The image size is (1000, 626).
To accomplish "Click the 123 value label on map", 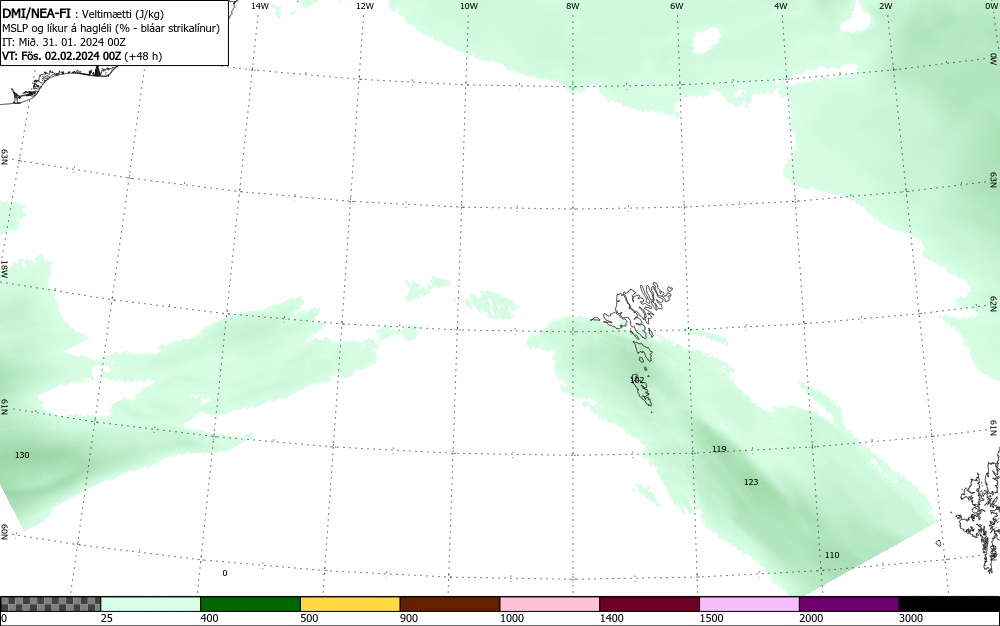I will pos(751,482).
